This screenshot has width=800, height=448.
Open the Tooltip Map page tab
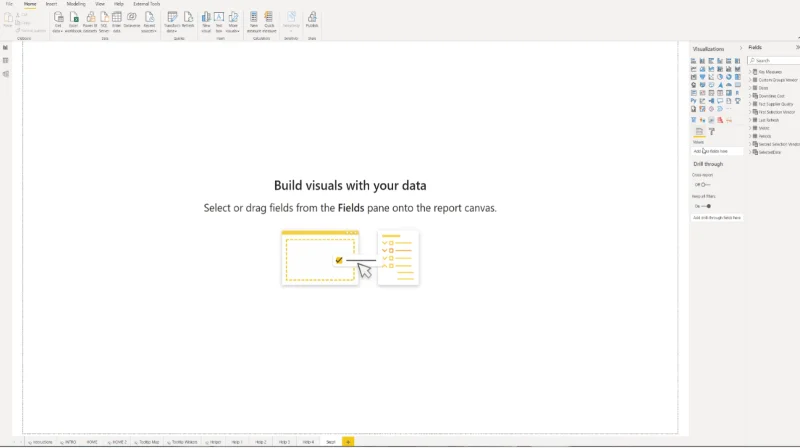(x=148, y=442)
